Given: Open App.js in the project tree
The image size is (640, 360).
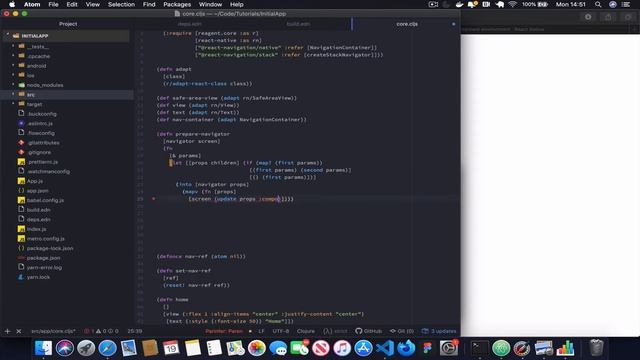Looking at the screenshot, I should 35,181.
